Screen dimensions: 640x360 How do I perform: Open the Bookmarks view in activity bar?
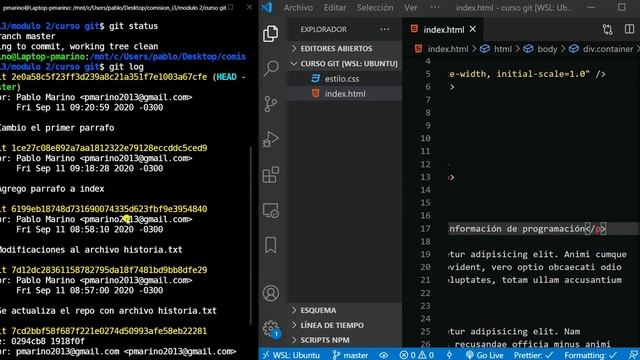271,245
